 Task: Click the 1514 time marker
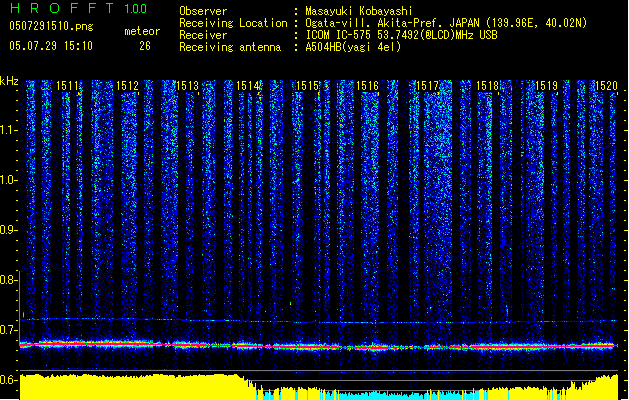[248, 86]
